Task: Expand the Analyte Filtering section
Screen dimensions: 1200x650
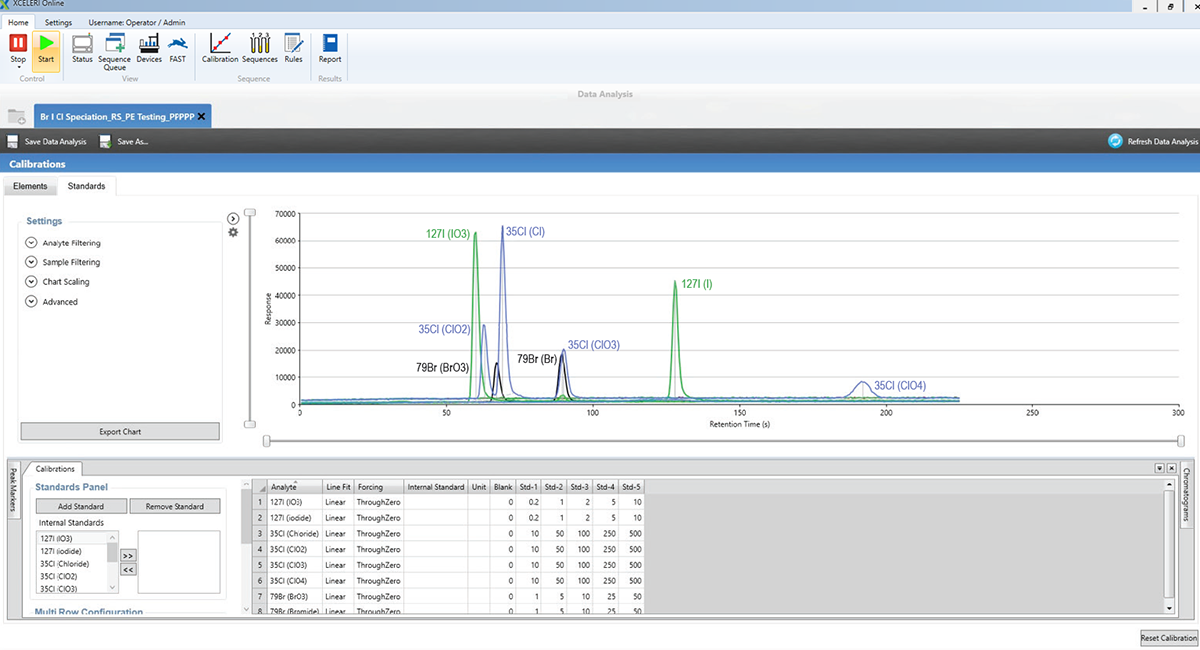Action: [x=32, y=243]
